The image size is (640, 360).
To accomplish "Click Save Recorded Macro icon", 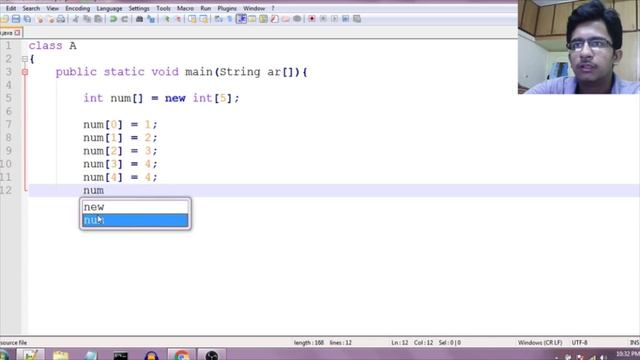I will pos(357,19).
